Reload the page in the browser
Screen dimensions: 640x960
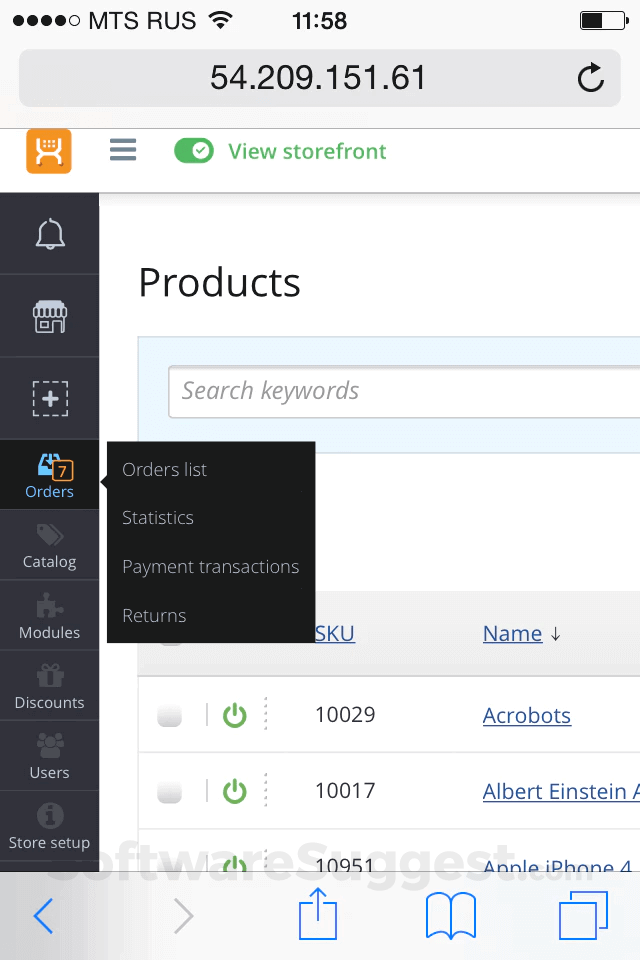point(591,78)
